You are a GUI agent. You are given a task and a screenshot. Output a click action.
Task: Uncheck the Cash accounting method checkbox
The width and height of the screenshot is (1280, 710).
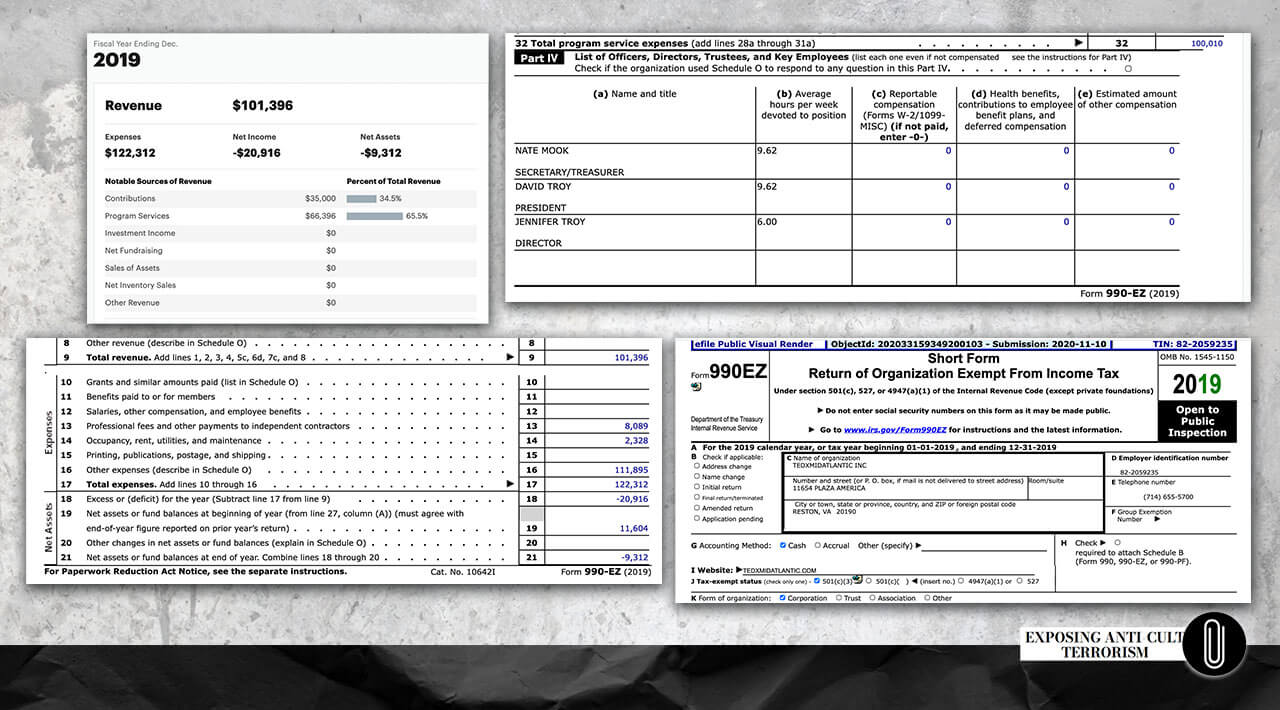pos(782,545)
